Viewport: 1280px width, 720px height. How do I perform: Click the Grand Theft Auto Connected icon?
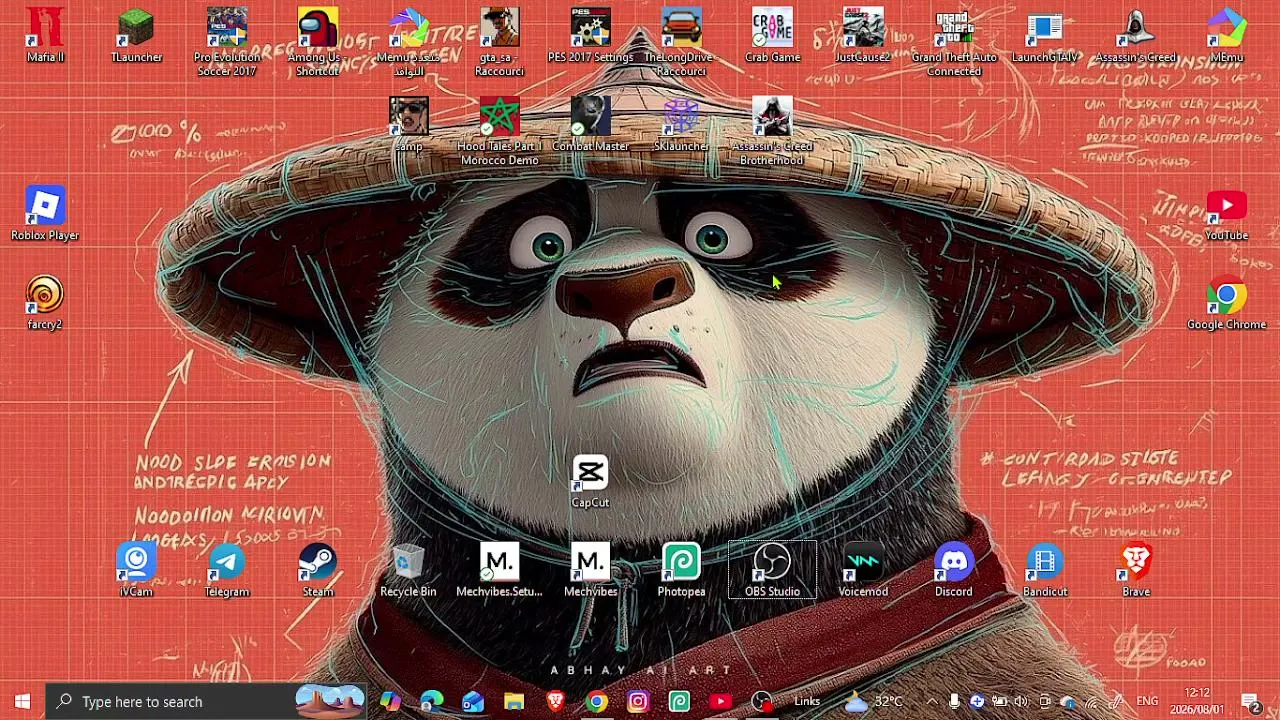click(954, 42)
